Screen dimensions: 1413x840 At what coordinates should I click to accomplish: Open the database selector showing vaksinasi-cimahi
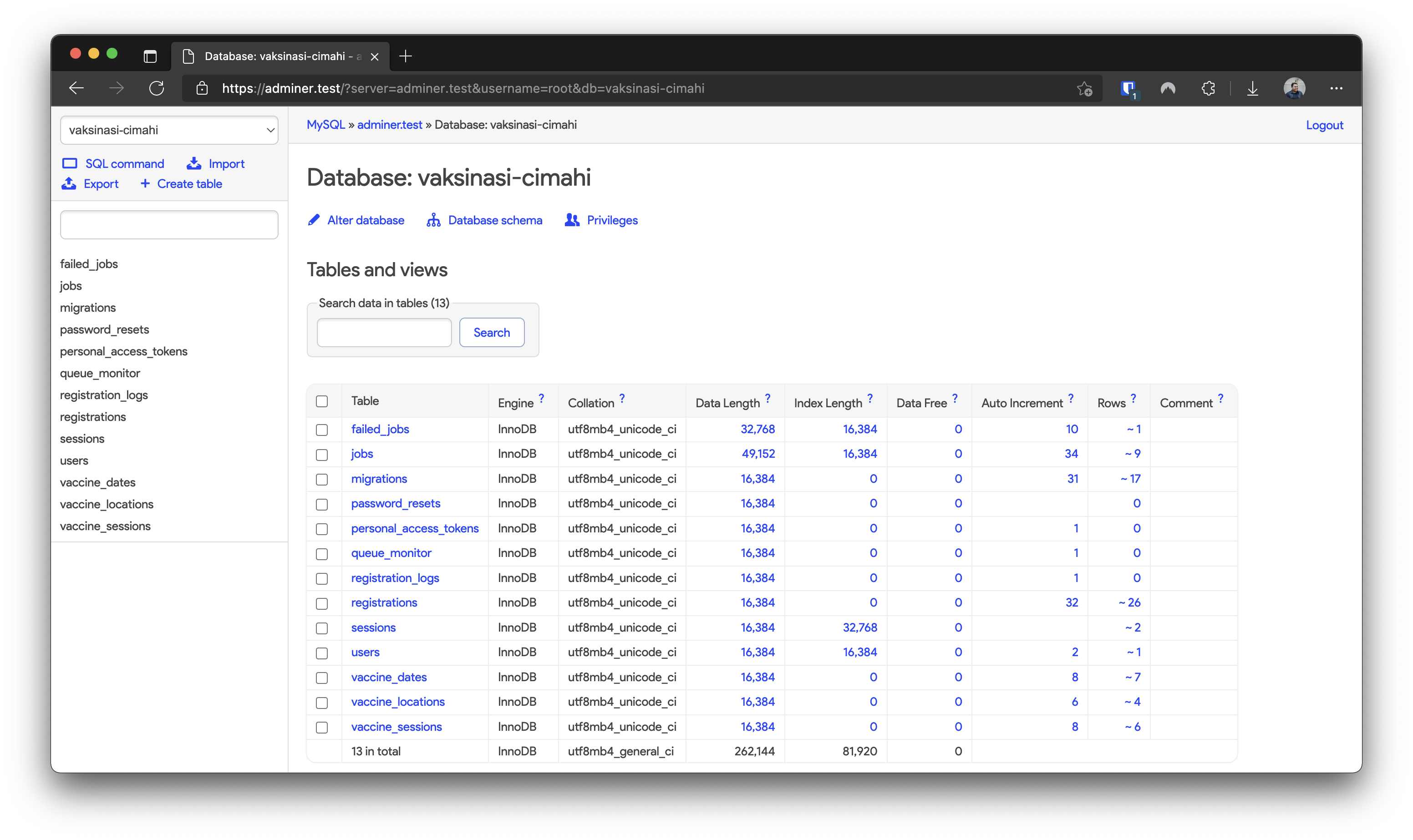[x=169, y=130]
